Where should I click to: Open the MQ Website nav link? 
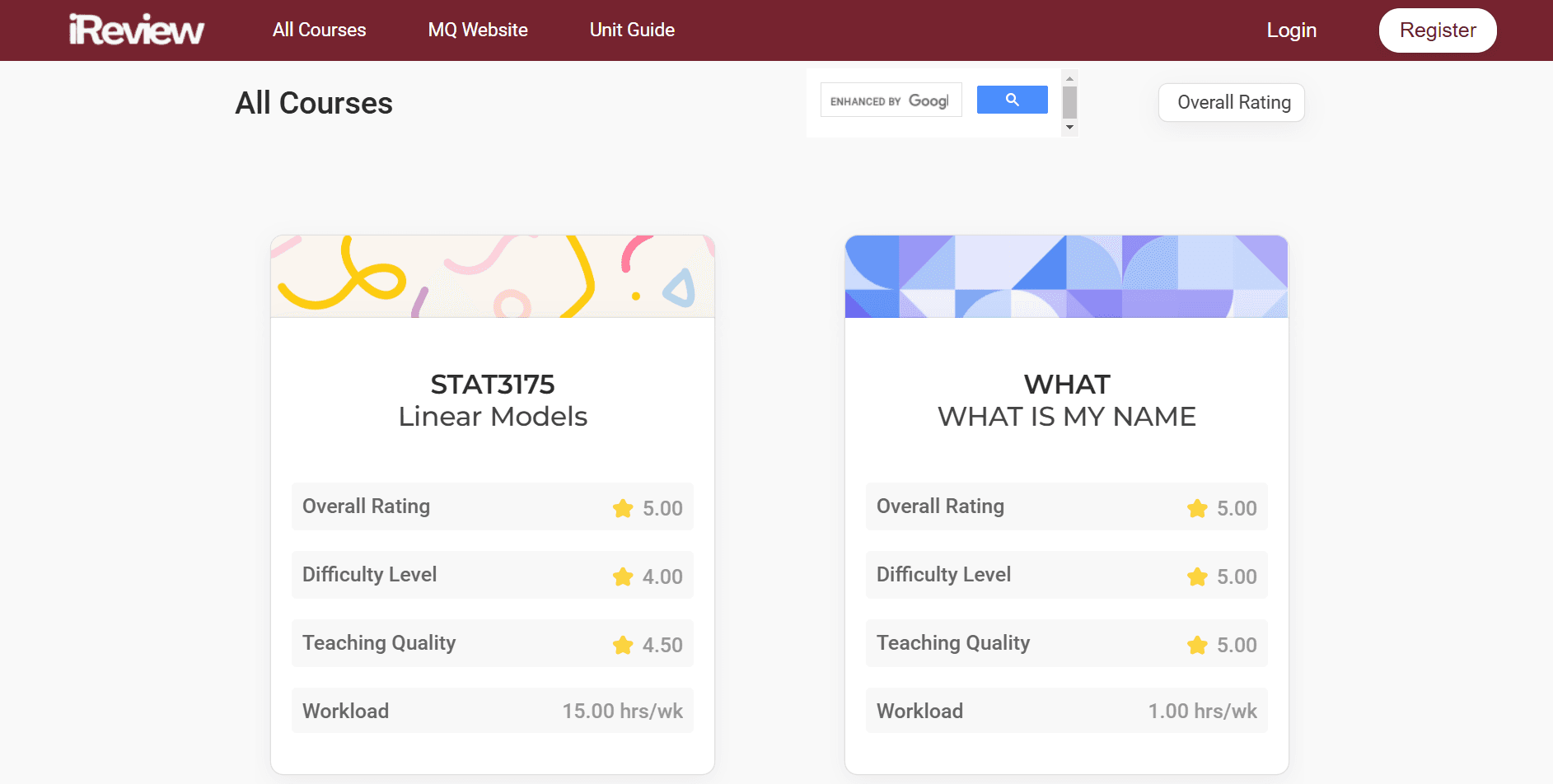(478, 30)
